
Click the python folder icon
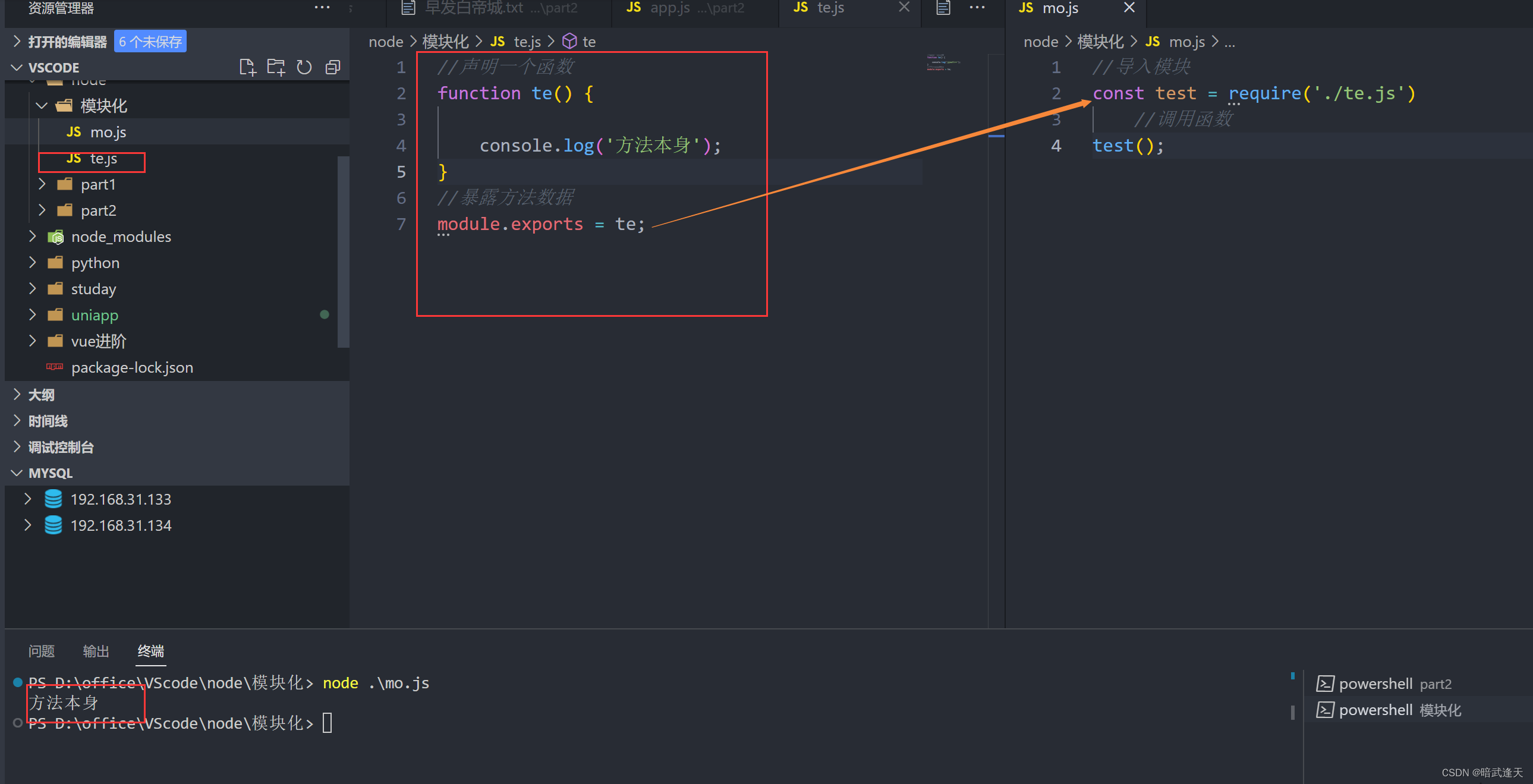(x=55, y=263)
